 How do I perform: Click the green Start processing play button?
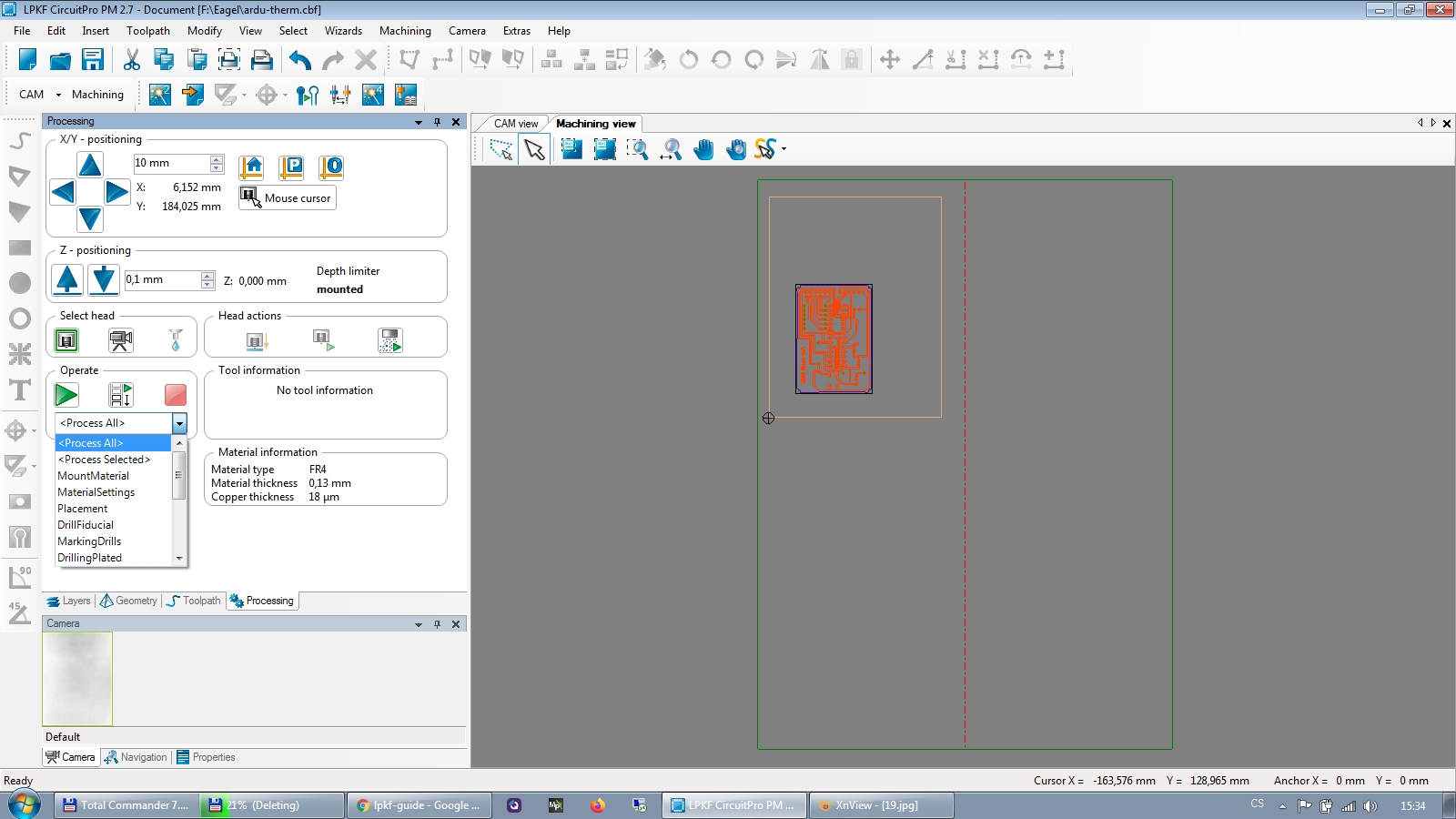click(x=66, y=395)
